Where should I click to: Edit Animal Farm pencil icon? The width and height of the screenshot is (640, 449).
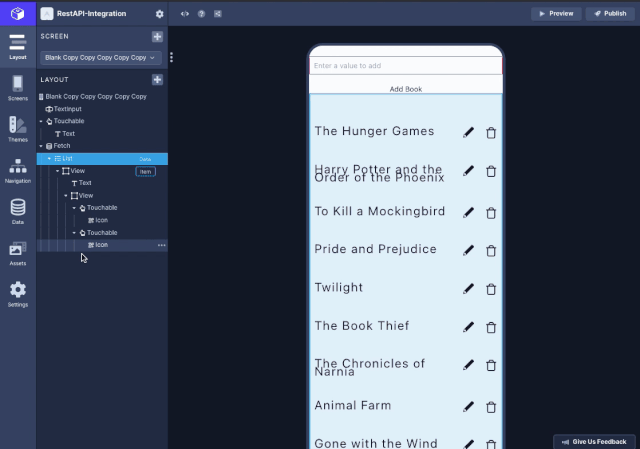point(469,407)
